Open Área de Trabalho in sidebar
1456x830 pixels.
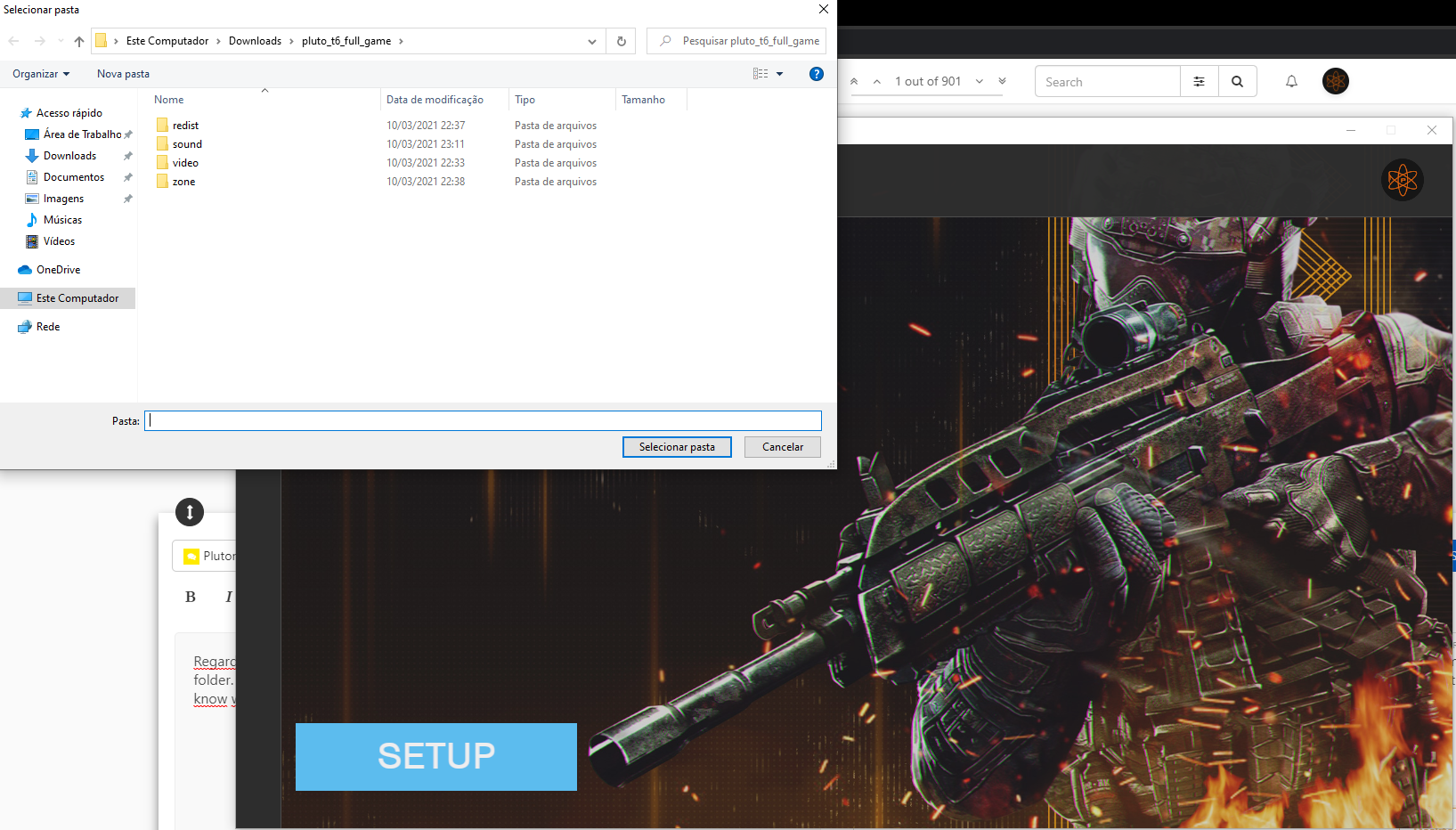tap(82, 134)
